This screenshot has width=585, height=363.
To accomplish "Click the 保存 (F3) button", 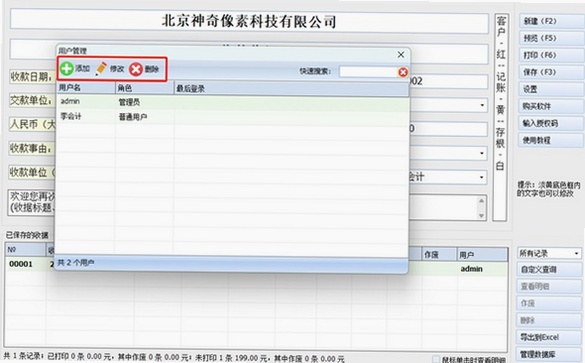I will [551, 72].
